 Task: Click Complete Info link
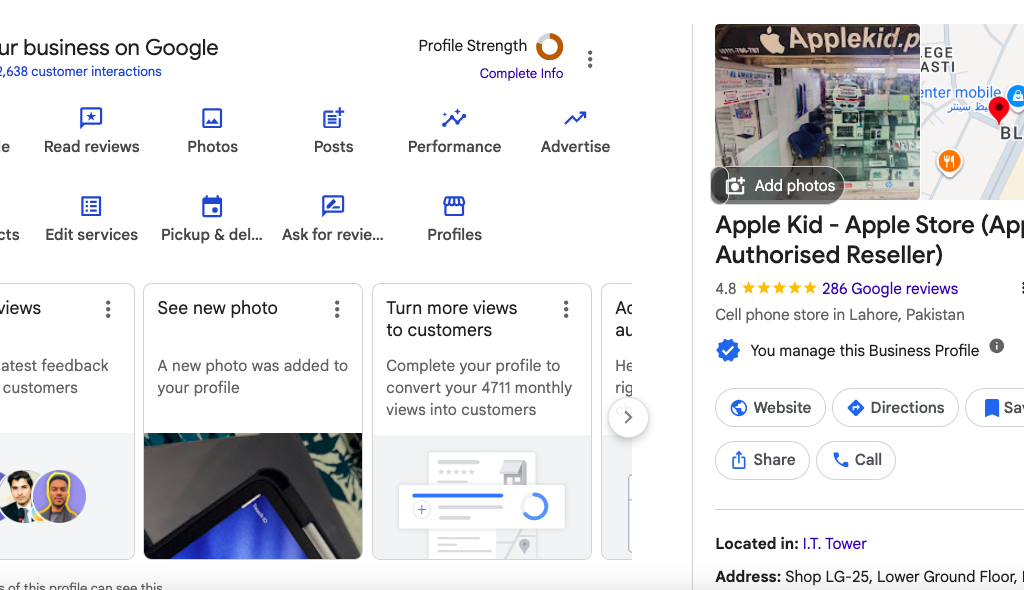point(521,73)
